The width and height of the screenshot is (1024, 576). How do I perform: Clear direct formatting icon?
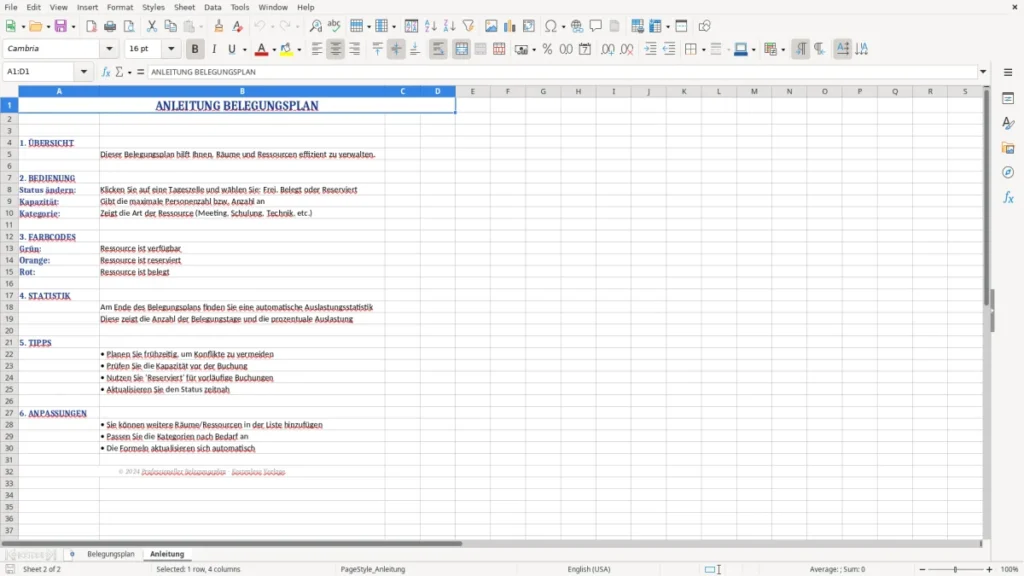tap(238, 26)
